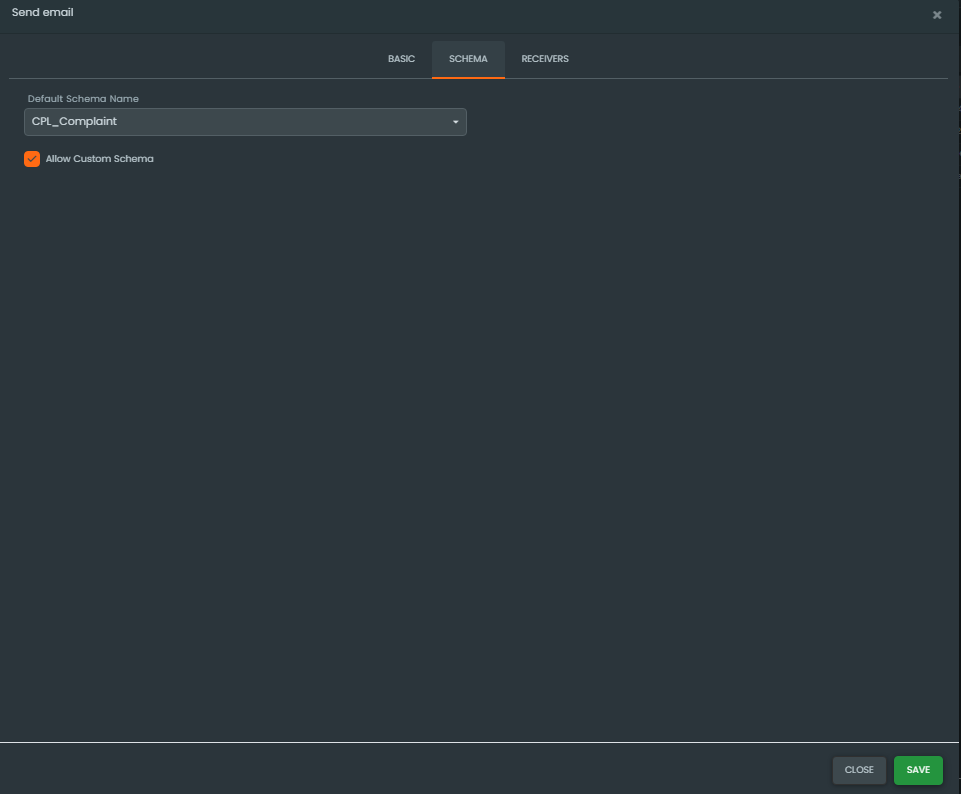961x794 pixels.
Task: Close the Send email dialog with X icon
Action: 937,15
